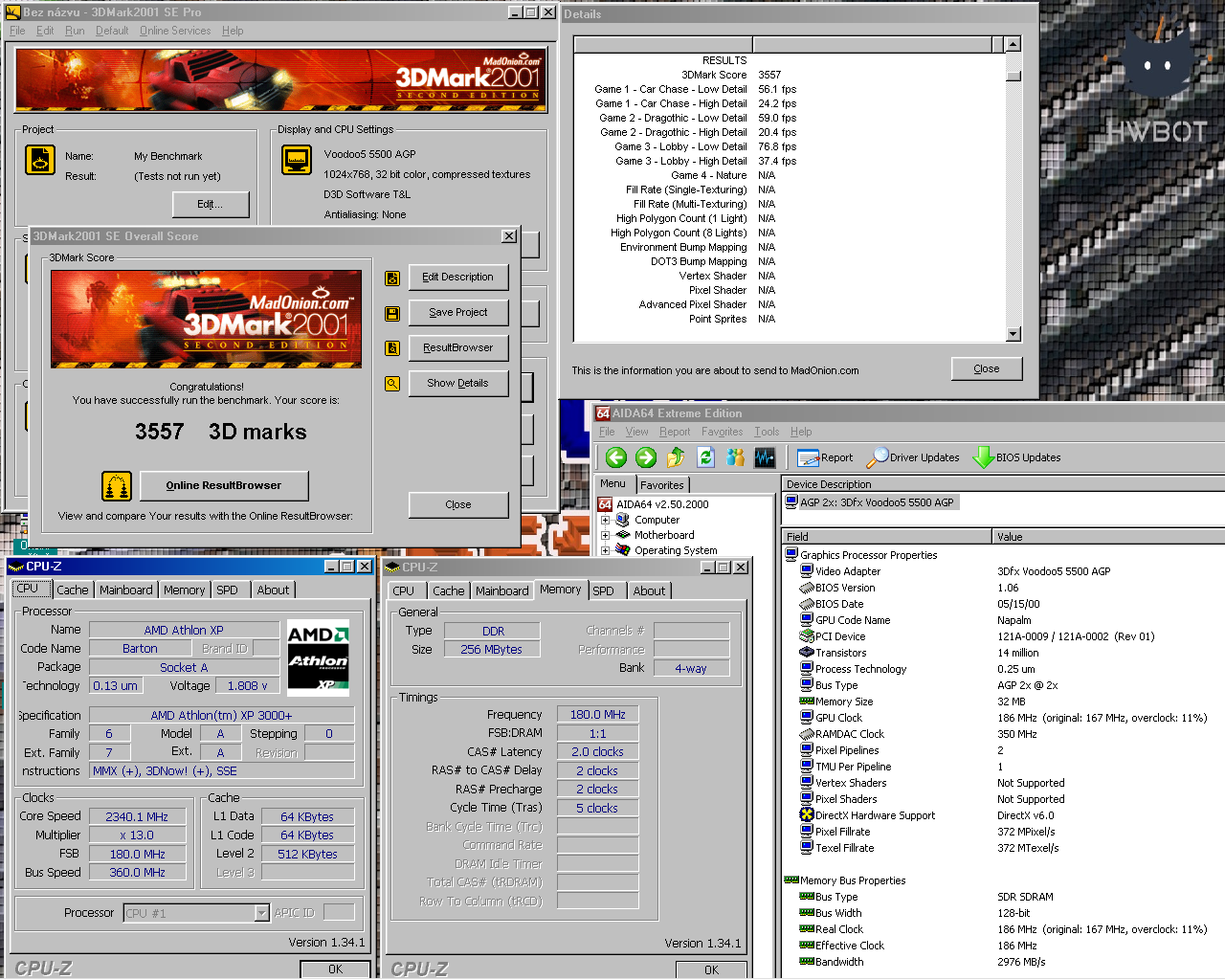Open the AIDA64 users/favorites toolbar icon
1225x980 pixels.
tap(735, 457)
